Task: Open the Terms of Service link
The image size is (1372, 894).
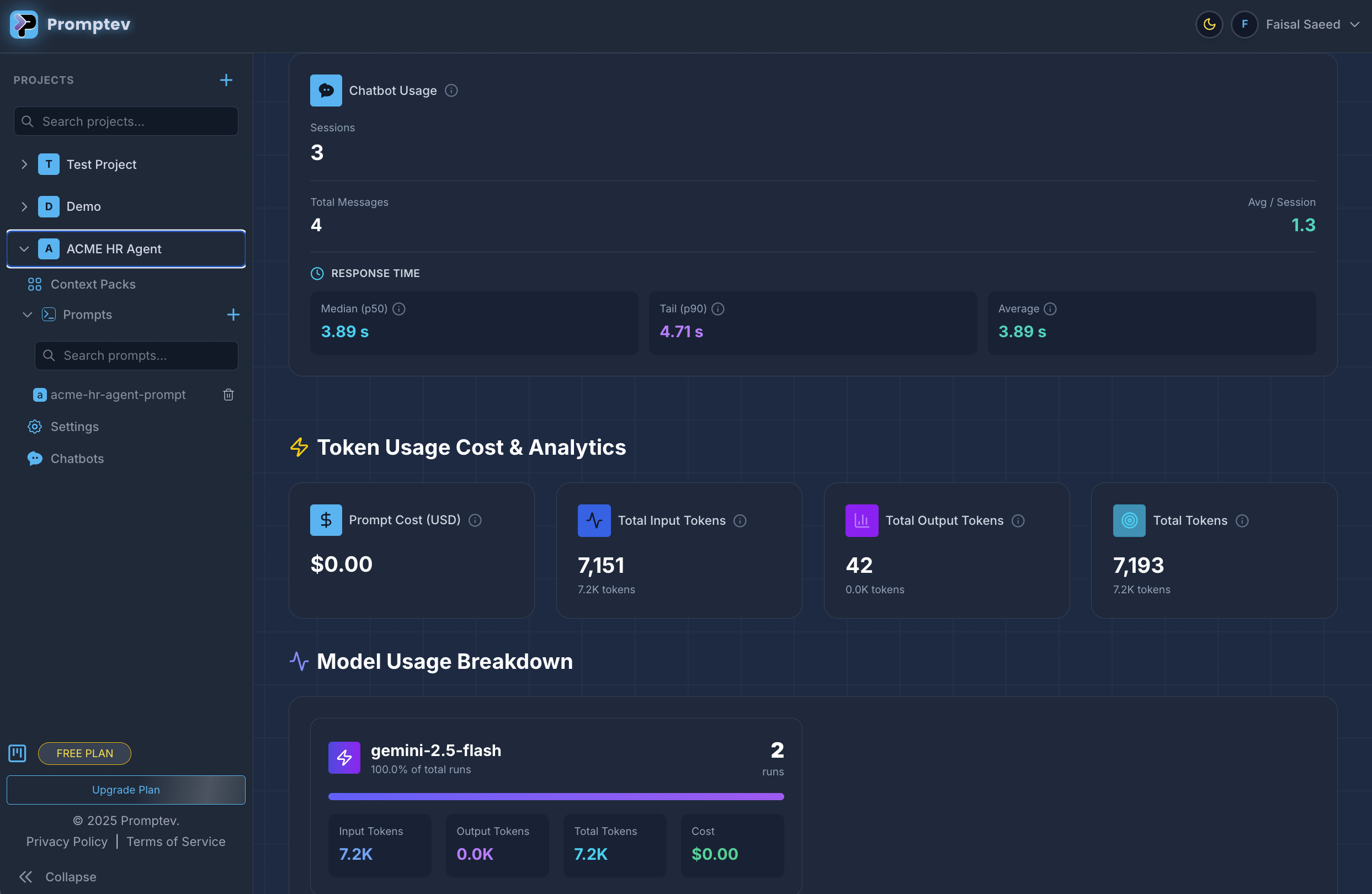Action: (176, 842)
